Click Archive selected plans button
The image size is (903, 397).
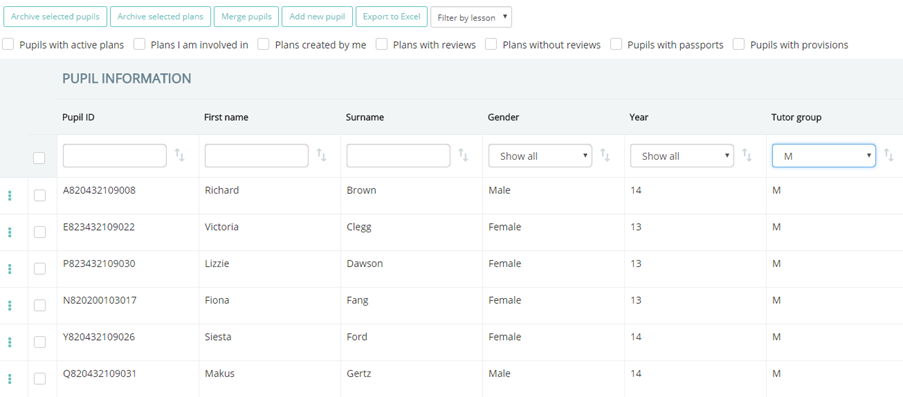tap(161, 17)
